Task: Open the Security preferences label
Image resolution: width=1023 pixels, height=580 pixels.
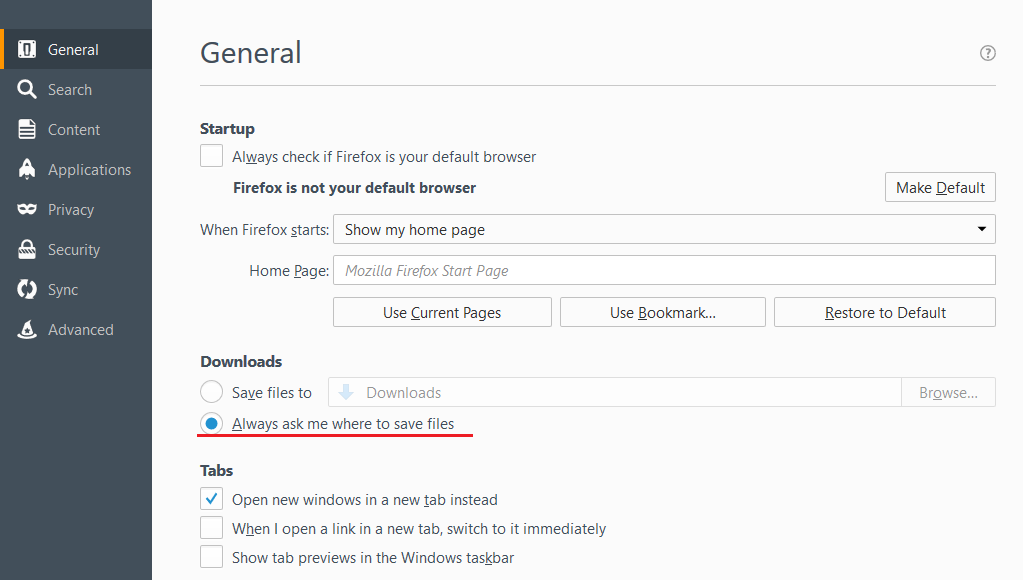Action: [74, 250]
